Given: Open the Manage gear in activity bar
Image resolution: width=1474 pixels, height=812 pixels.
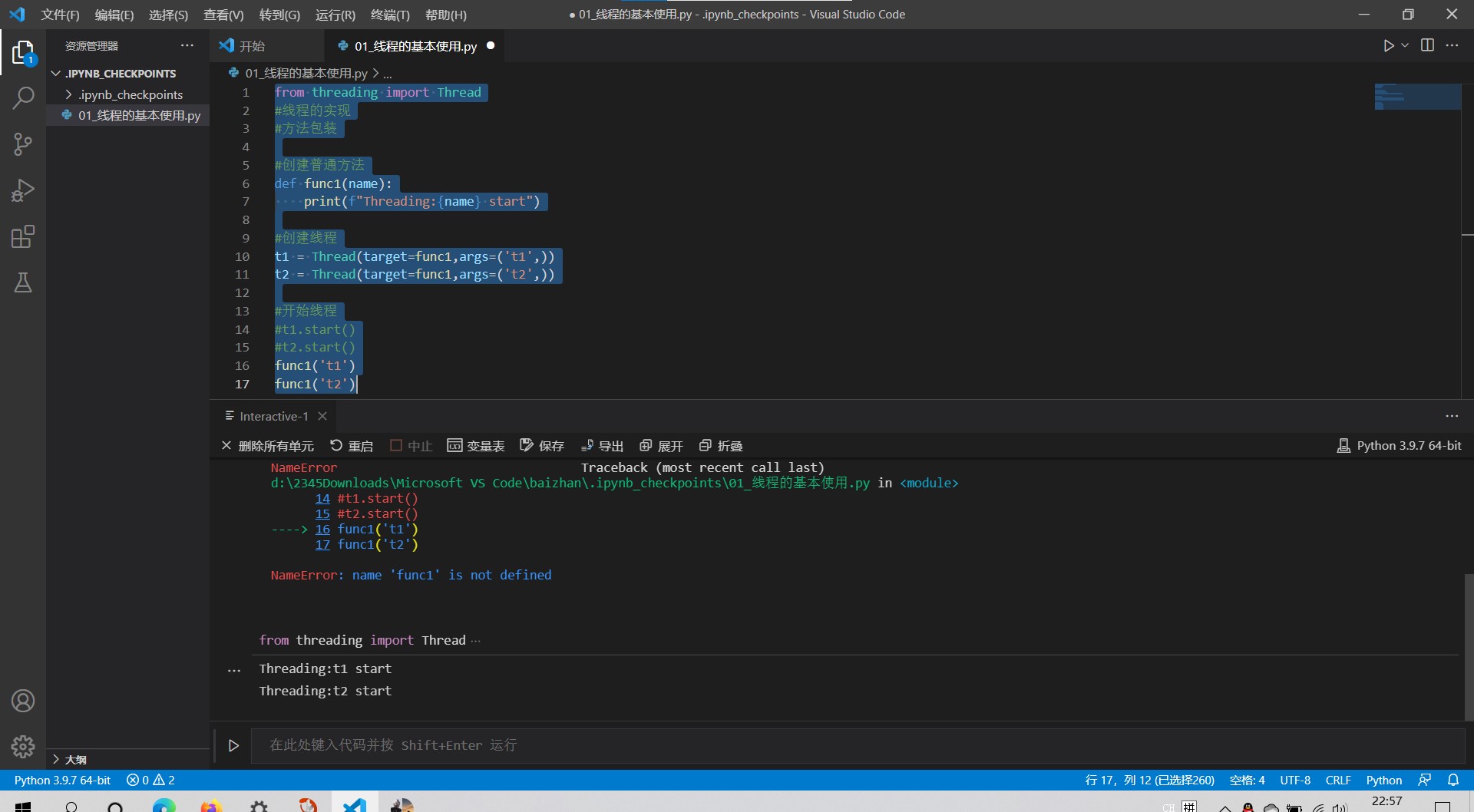Looking at the screenshot, I should (23, 746).
